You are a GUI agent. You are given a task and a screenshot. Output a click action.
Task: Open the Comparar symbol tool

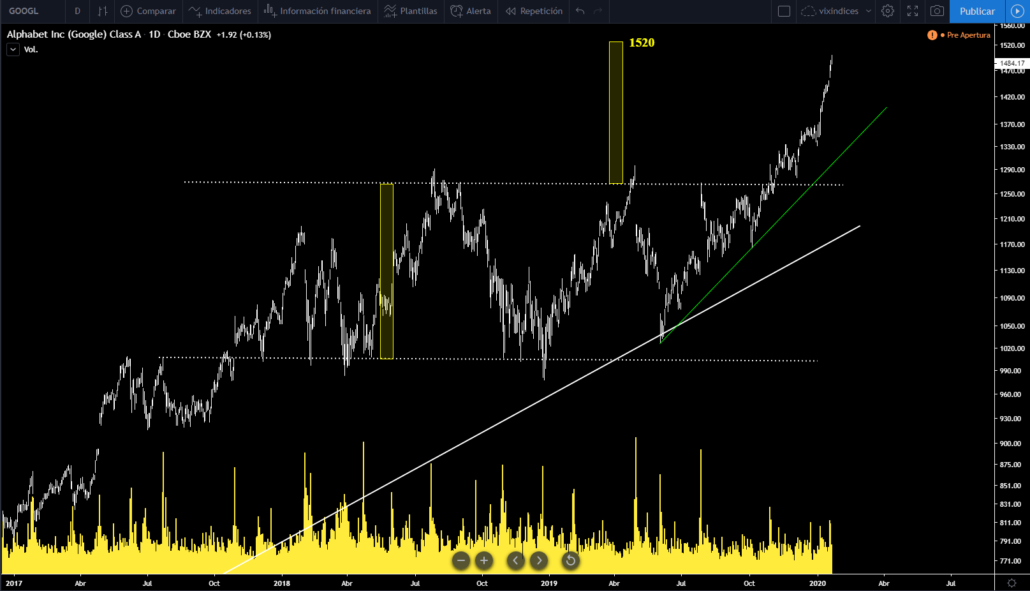(x=148, y=11)
